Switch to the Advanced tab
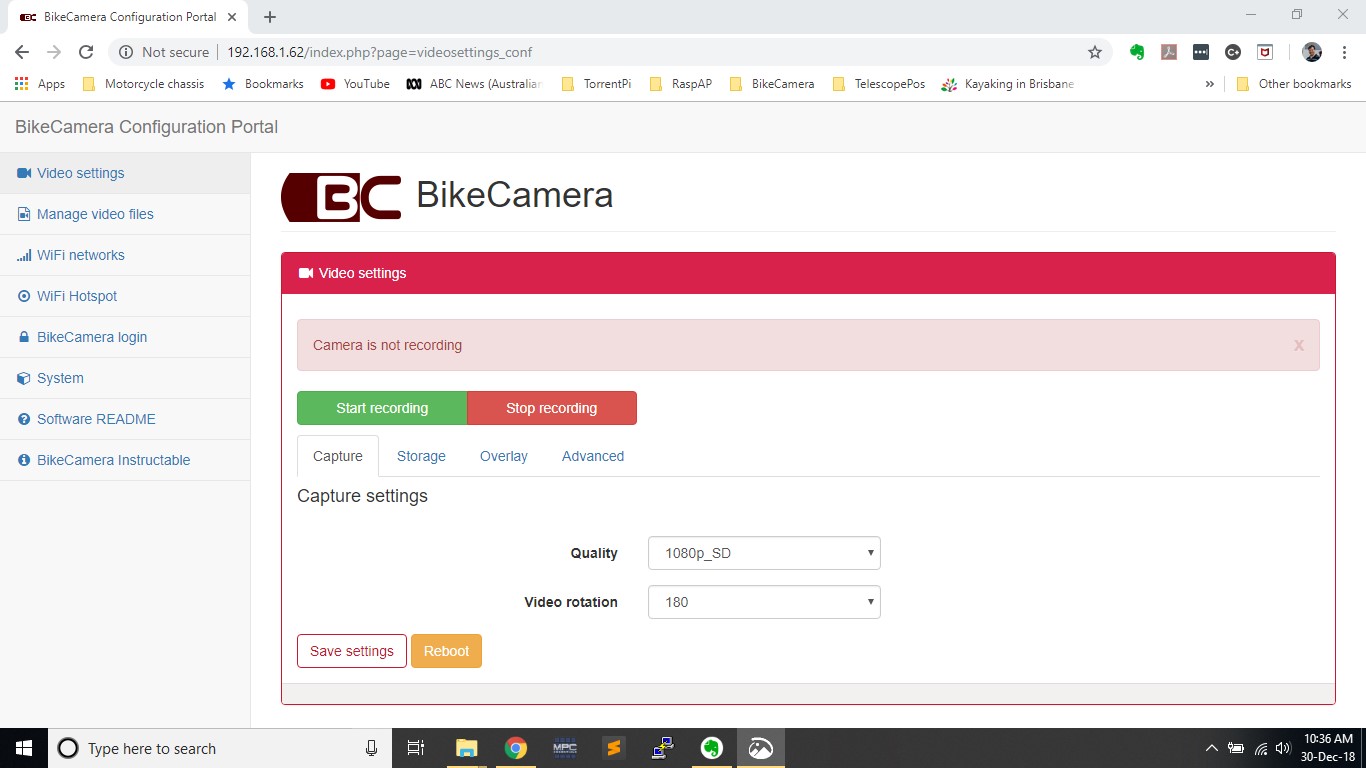Viewport: 1366px width, 768px height. pyautogui.click(x=593, y=456)
